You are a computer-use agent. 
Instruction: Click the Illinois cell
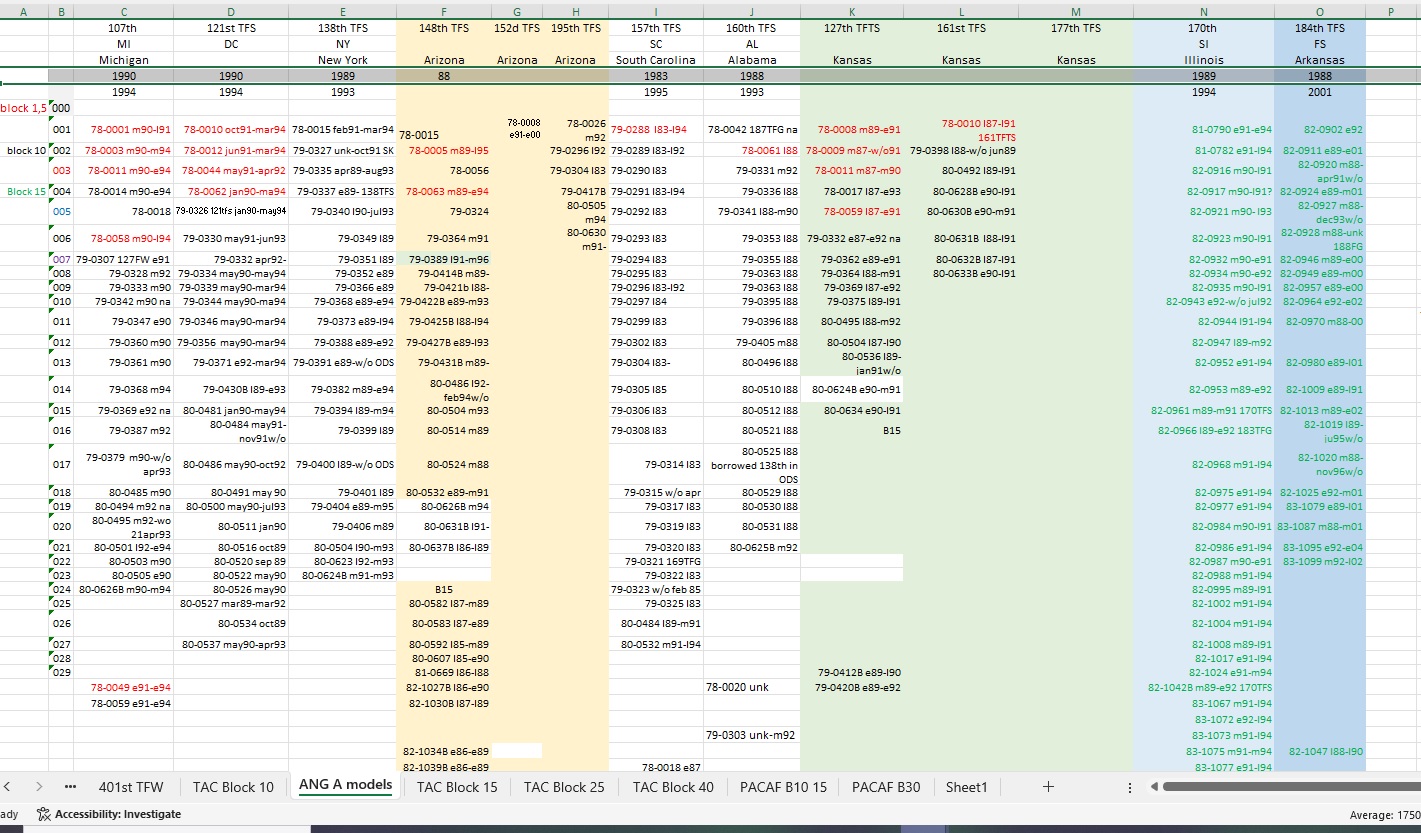1204,60
